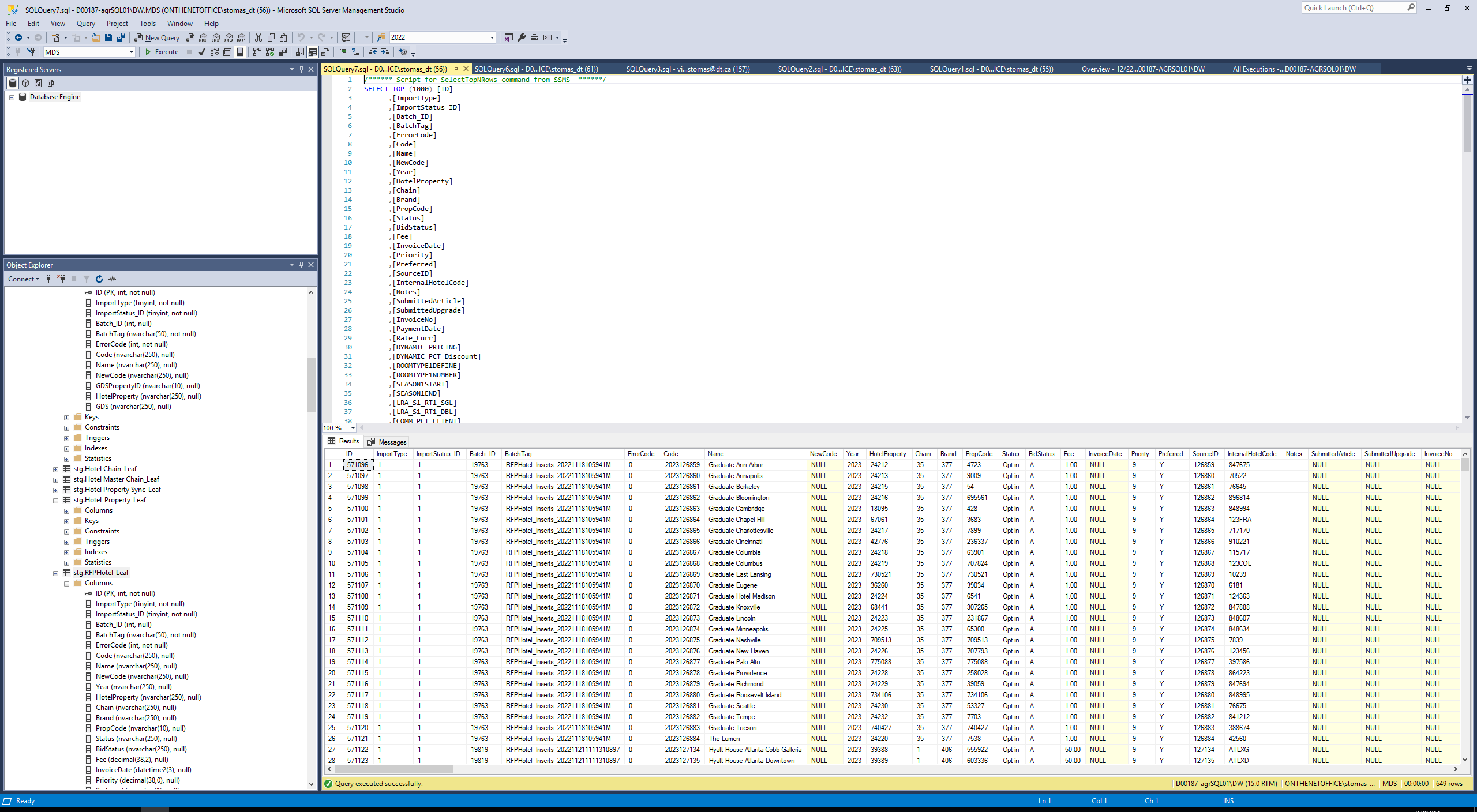1477x812 pixels.
Task: Collapse the stg.RFPHotel_Leaf Columns folder
Action: click(67, 583)
